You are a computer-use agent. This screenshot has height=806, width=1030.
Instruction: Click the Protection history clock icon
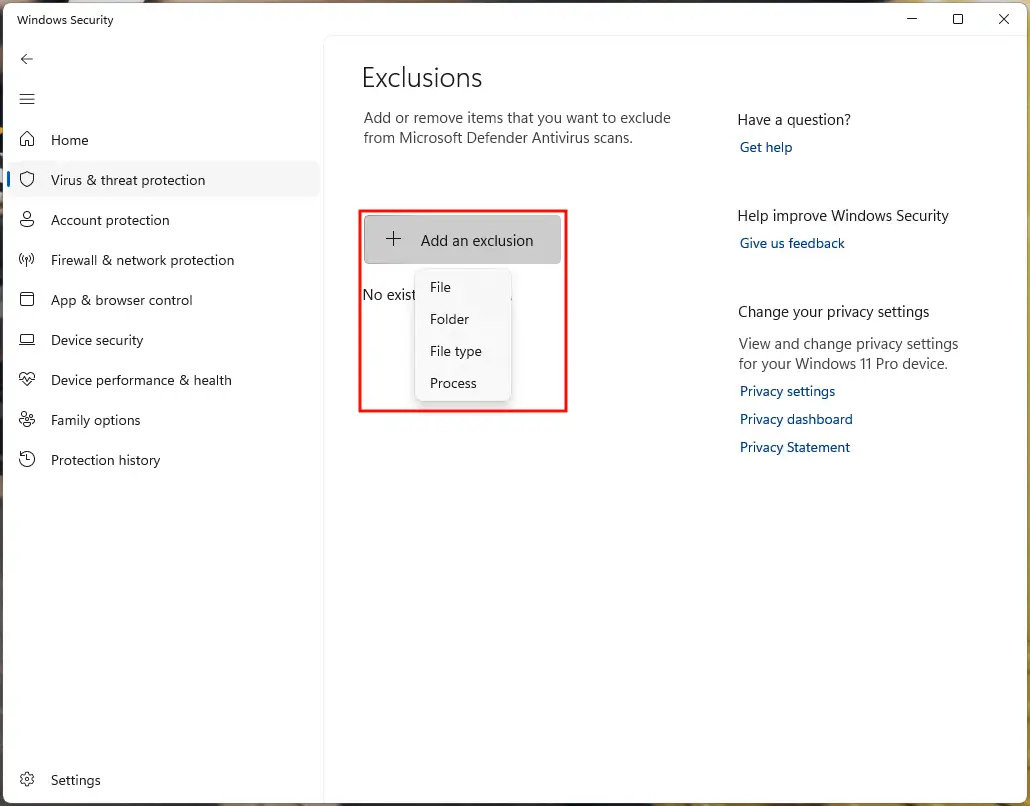[x=27, y=459]
